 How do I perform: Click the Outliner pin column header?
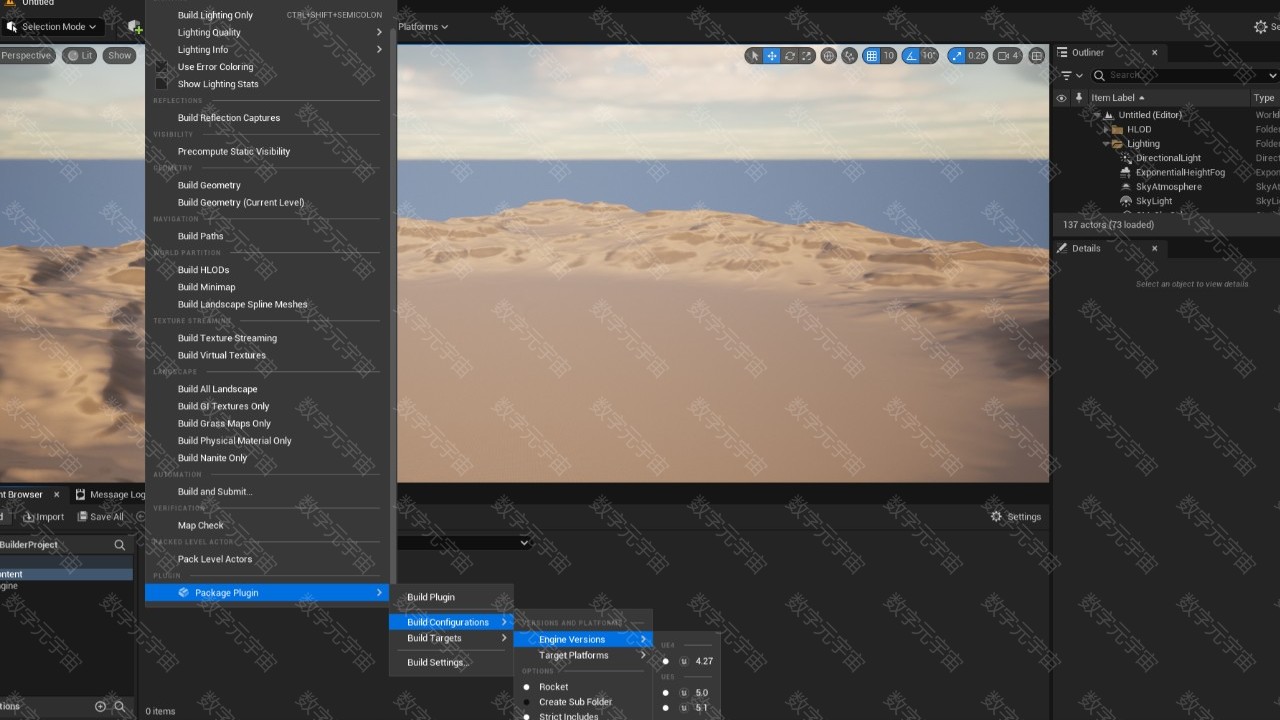click(x=1078, y=98)
